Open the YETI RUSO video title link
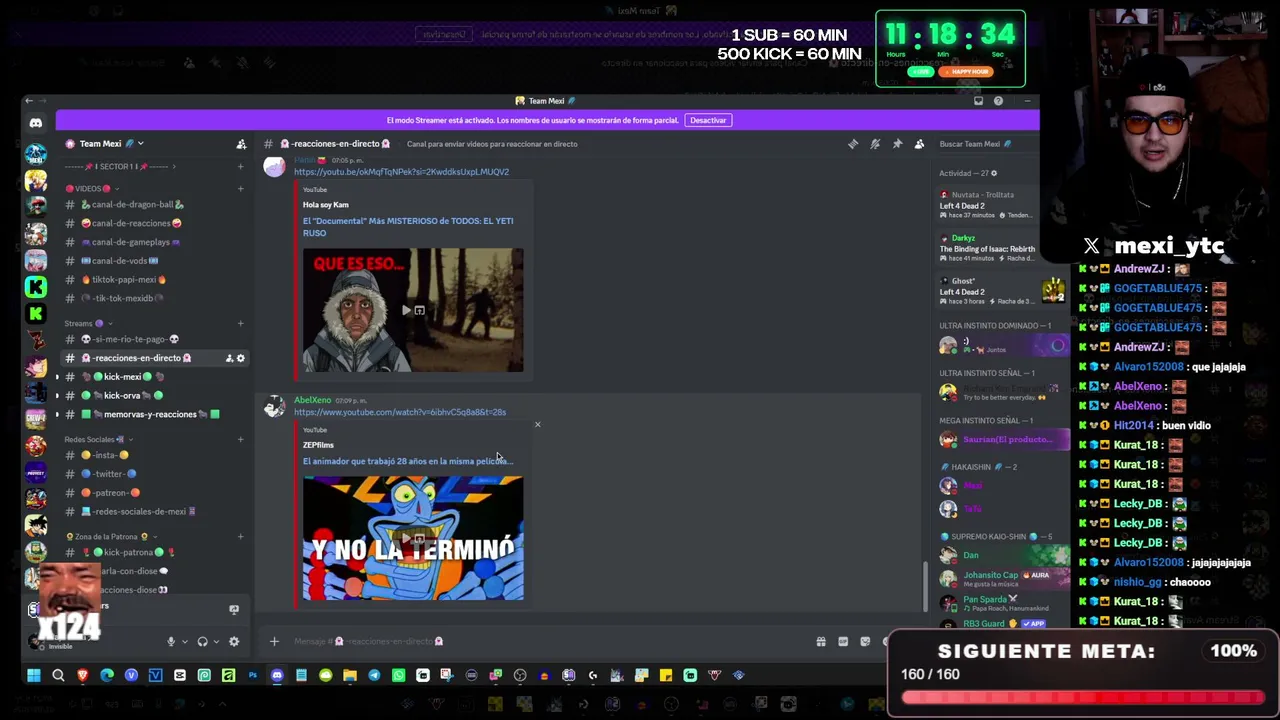 [408, 227]
